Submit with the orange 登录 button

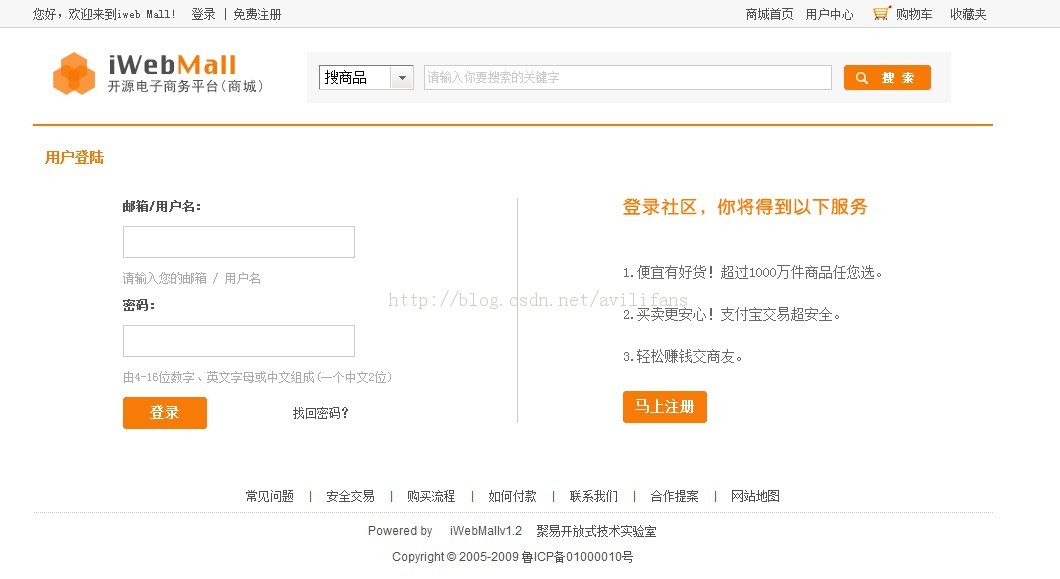pyautogui.click(x=165, y=413)
